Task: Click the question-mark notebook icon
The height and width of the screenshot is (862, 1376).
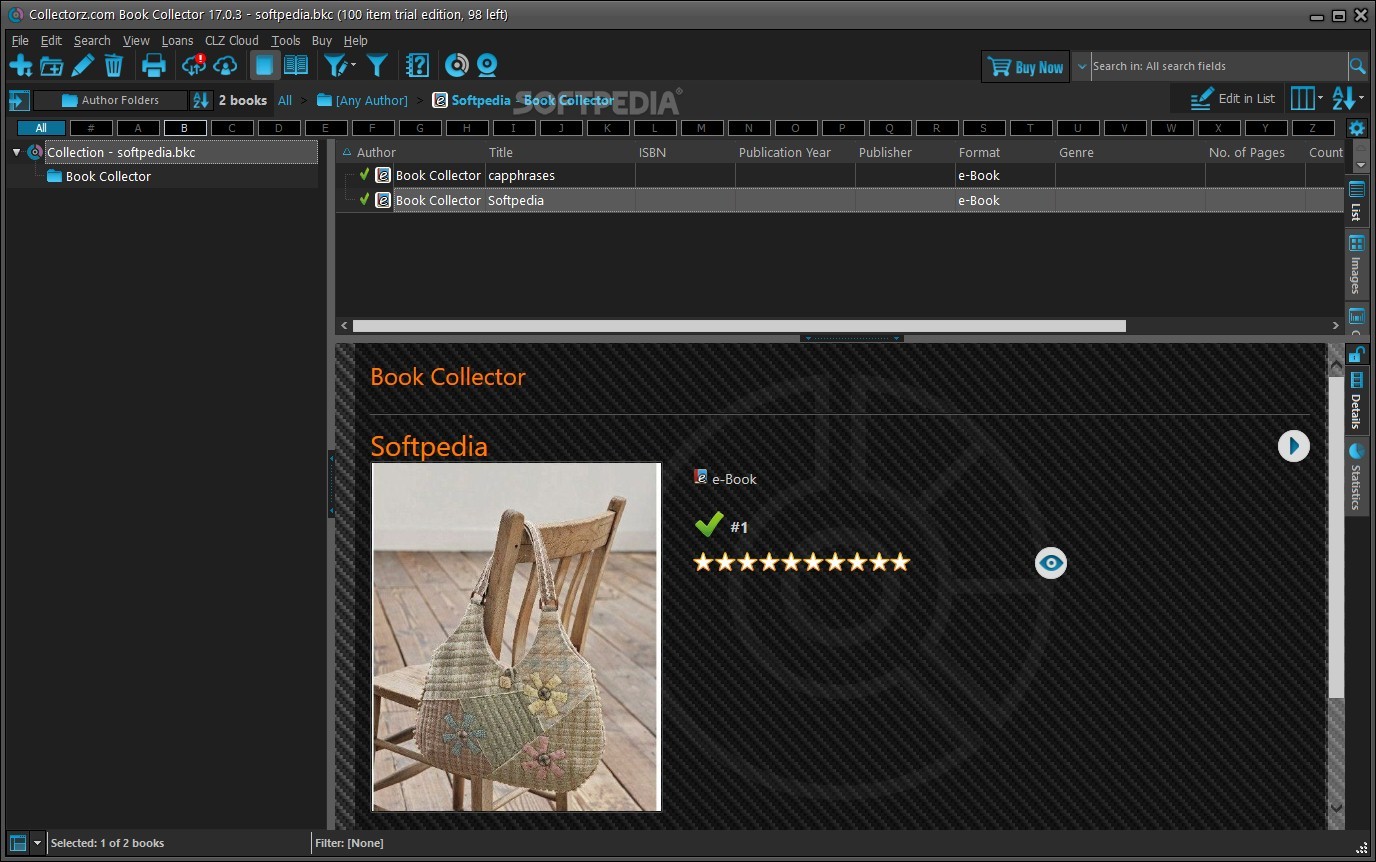Action: point(417,66)
